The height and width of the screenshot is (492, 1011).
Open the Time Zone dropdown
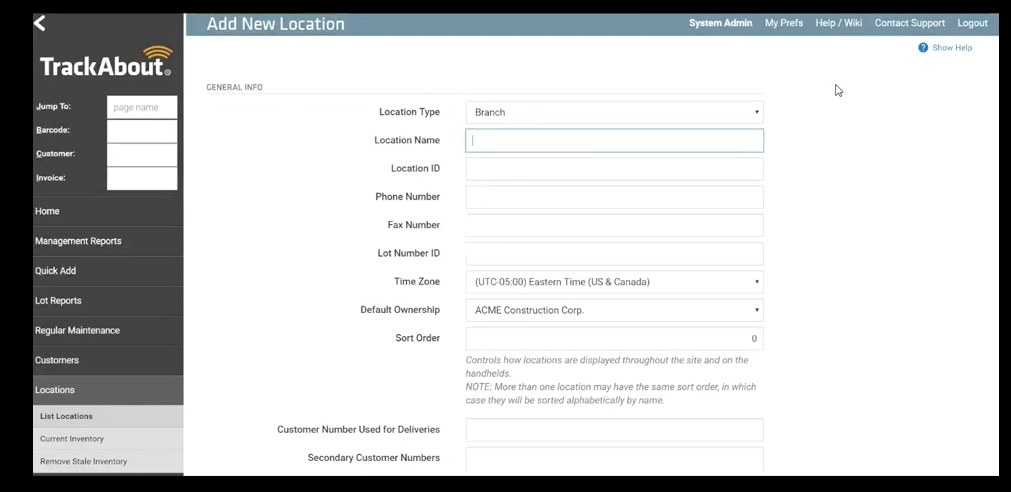(x=614, y=282)
